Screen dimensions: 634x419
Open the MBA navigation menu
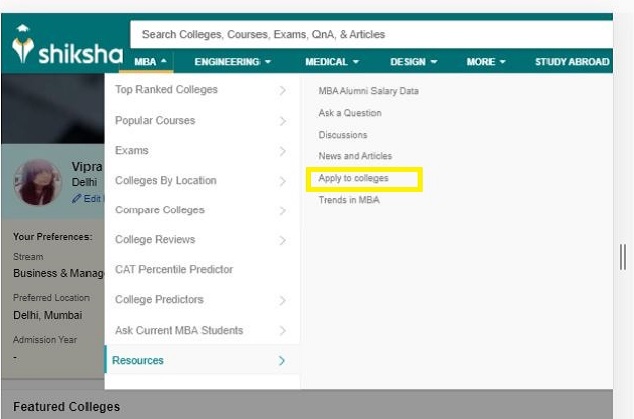pyautogui.click(x=150, y=62)
